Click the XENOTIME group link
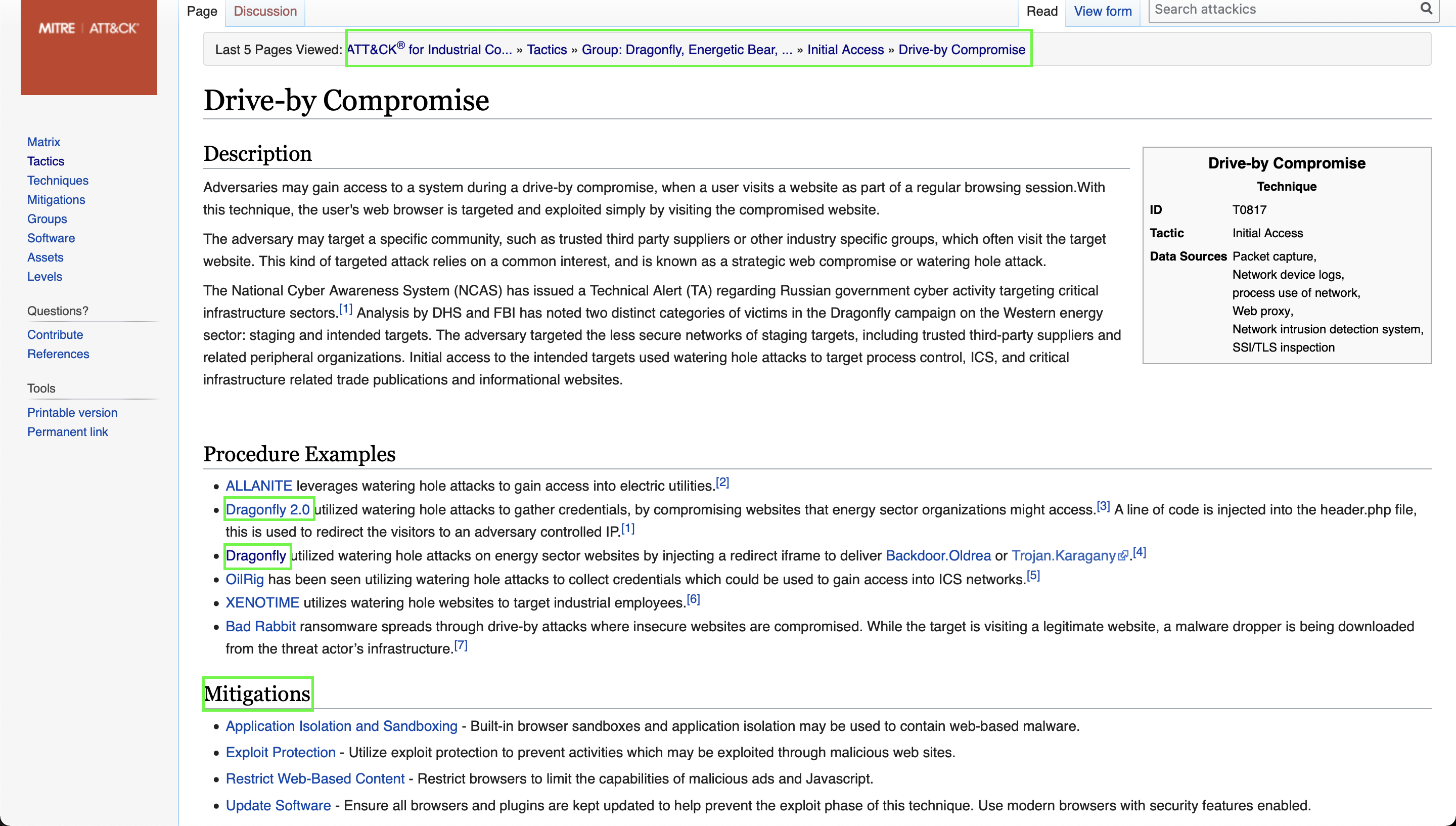1456x826 pixels. click(262, 602)
